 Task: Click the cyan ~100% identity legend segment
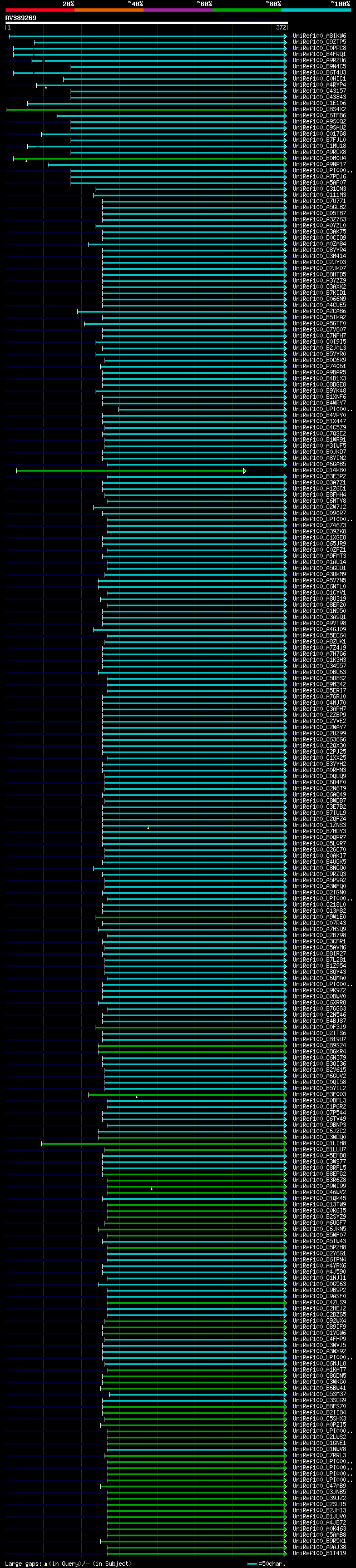[316, 10]
